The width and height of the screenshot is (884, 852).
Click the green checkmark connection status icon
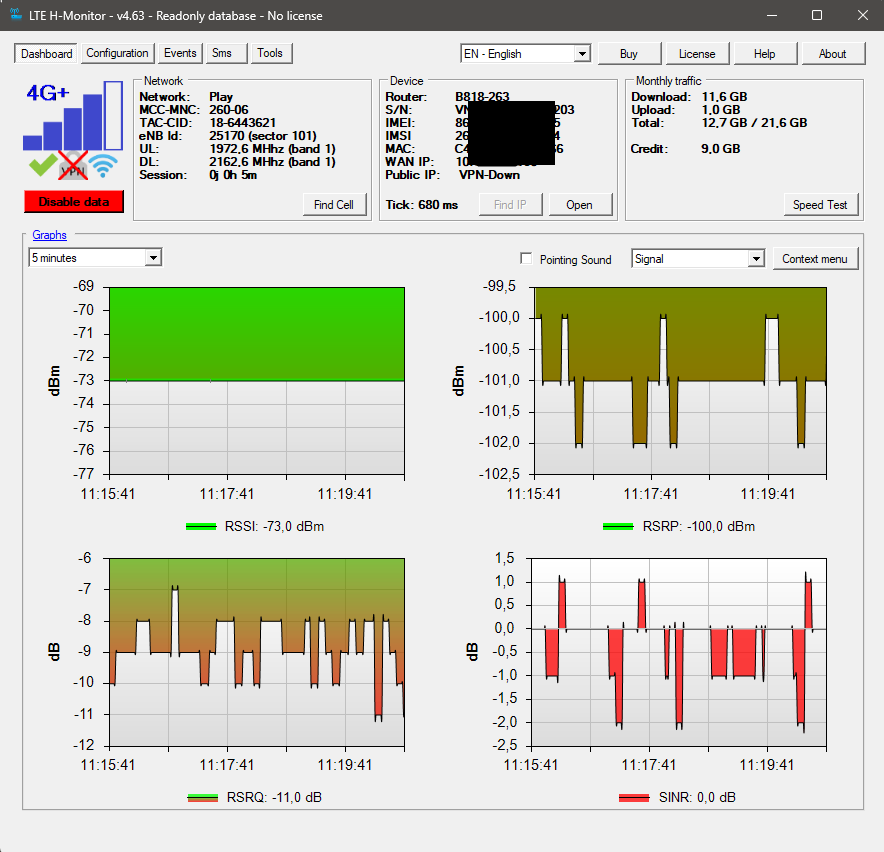42,165
